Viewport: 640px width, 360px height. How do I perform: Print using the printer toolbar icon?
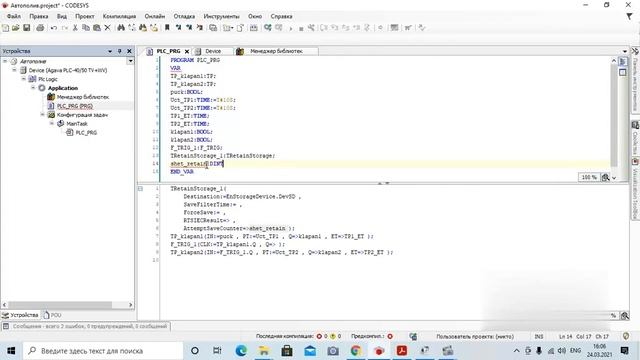40,28
